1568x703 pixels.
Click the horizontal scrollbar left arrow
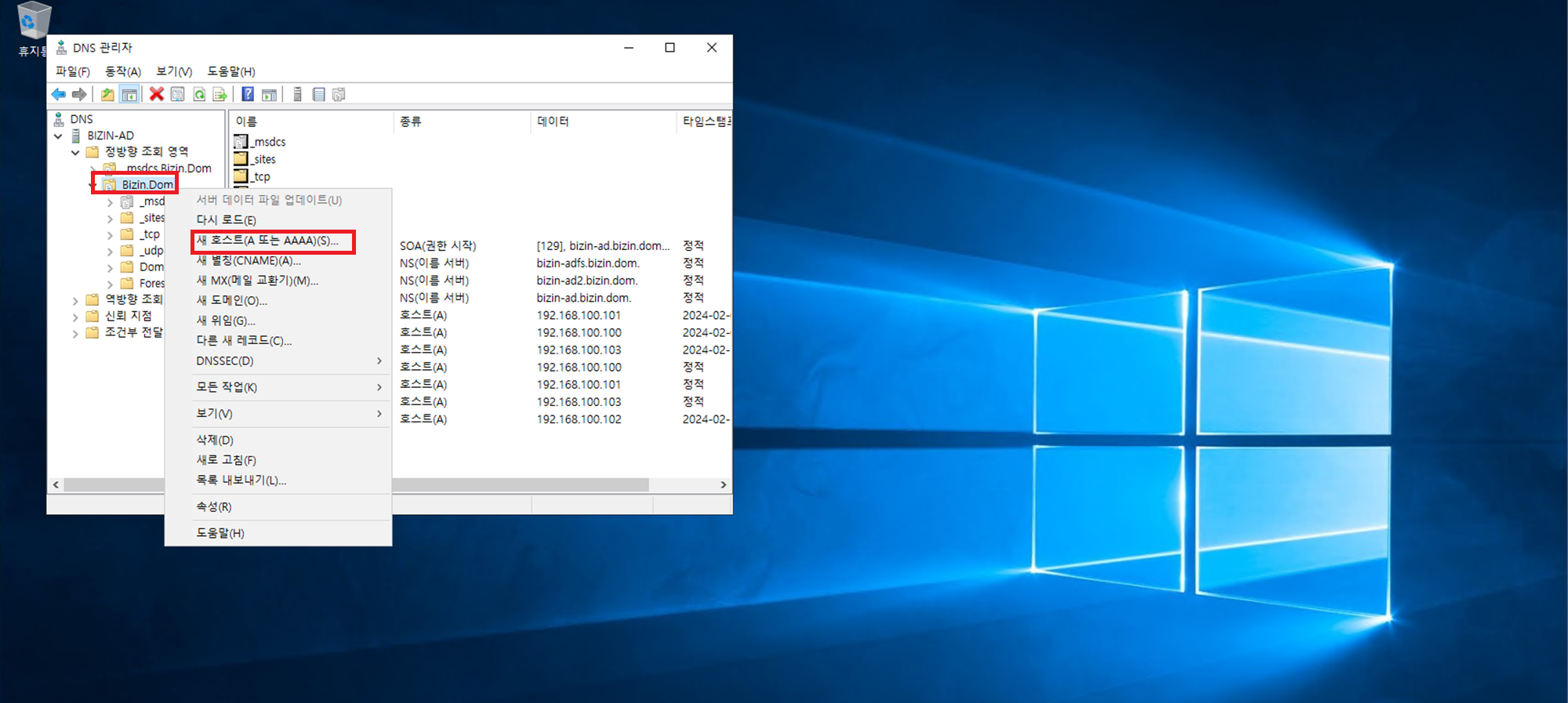pyautogui.click(x=56, y=485)
